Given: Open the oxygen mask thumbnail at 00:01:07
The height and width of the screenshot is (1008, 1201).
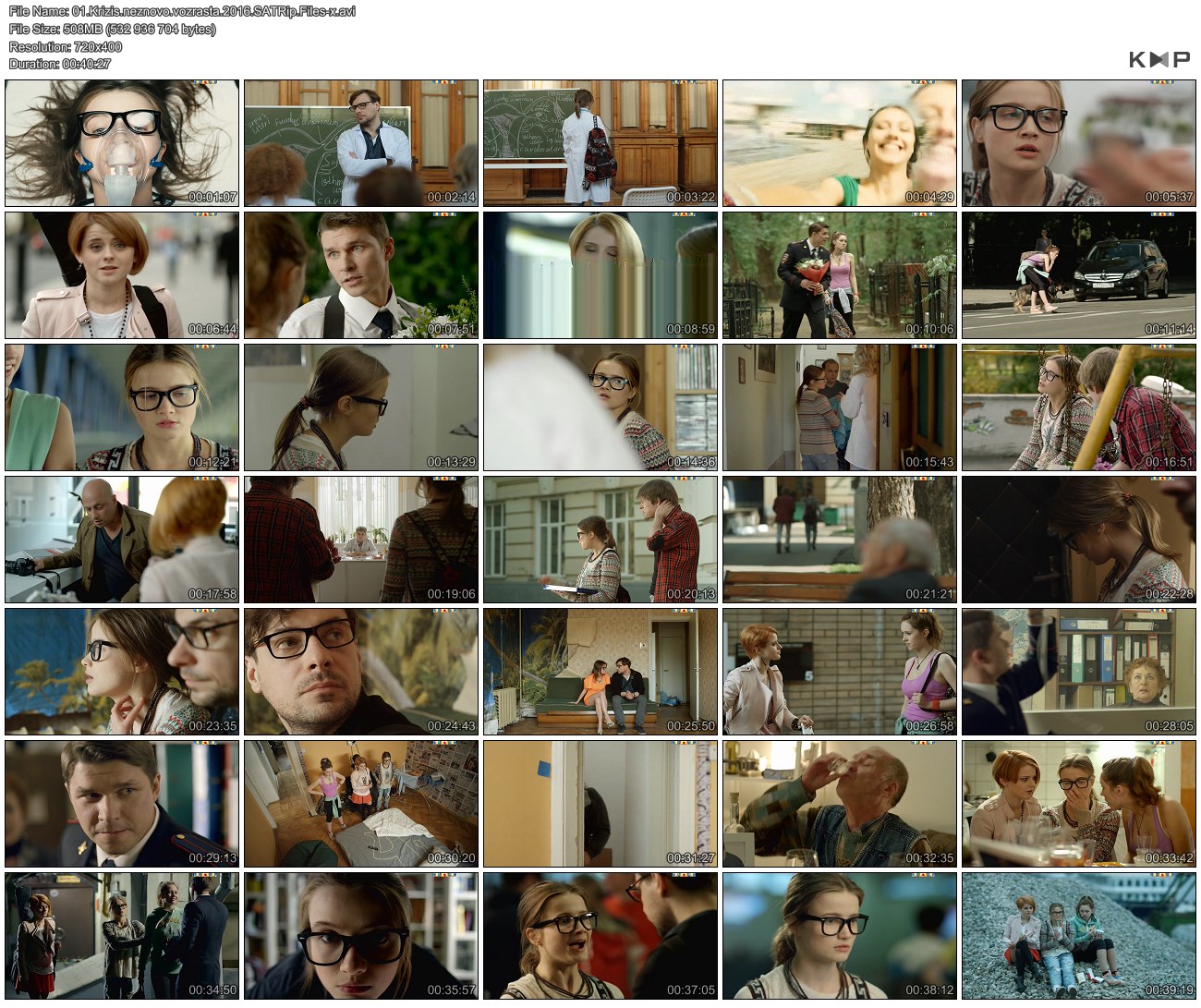Looking at the screenshot, I should coord(122,142).
